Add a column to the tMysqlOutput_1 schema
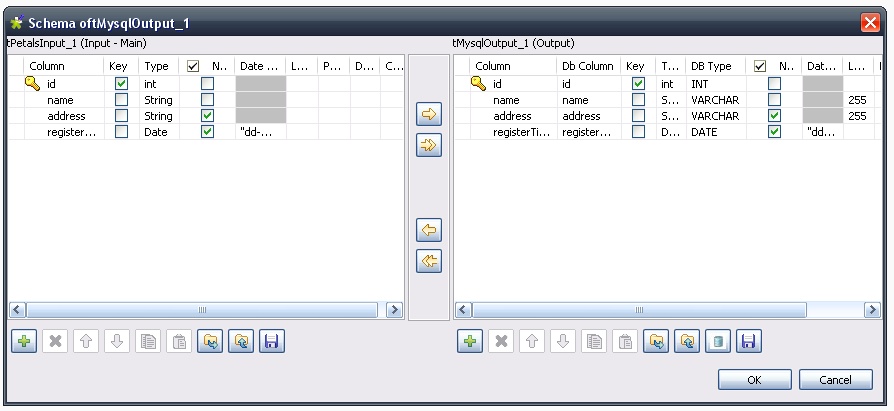This screenshot has height=411, width=894. click(x=469, y=342)
